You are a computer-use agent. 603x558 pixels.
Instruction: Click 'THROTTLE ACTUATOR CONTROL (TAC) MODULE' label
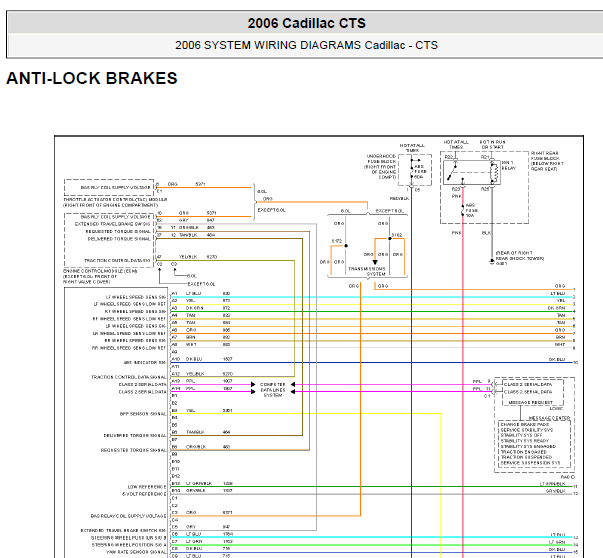[x=115, y=200]
